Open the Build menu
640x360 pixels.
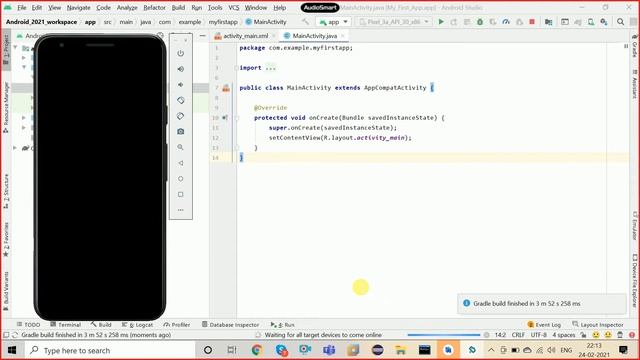pos(178,7)
